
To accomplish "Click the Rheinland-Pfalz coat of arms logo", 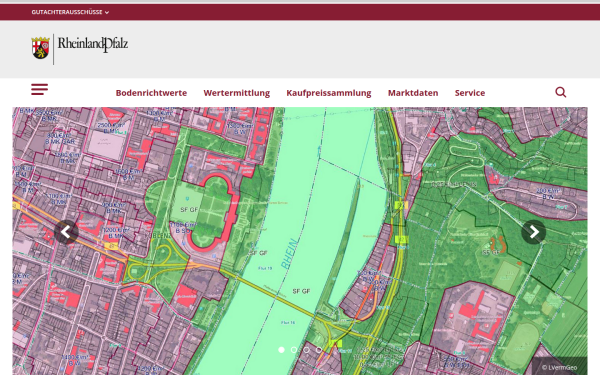I will (41, 48).
